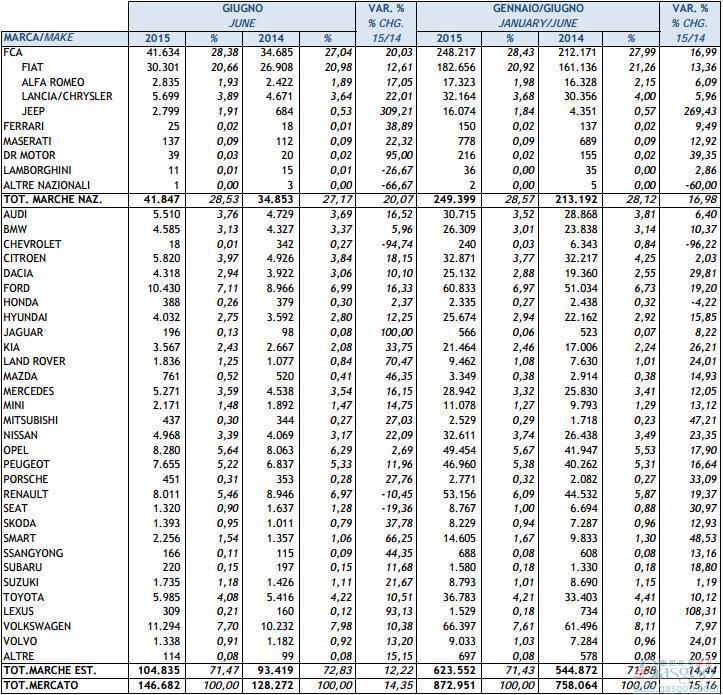This screenshot has height=695, width=723.
Task: Select the CITROEN row label
Action: click(x=24, y=258)
